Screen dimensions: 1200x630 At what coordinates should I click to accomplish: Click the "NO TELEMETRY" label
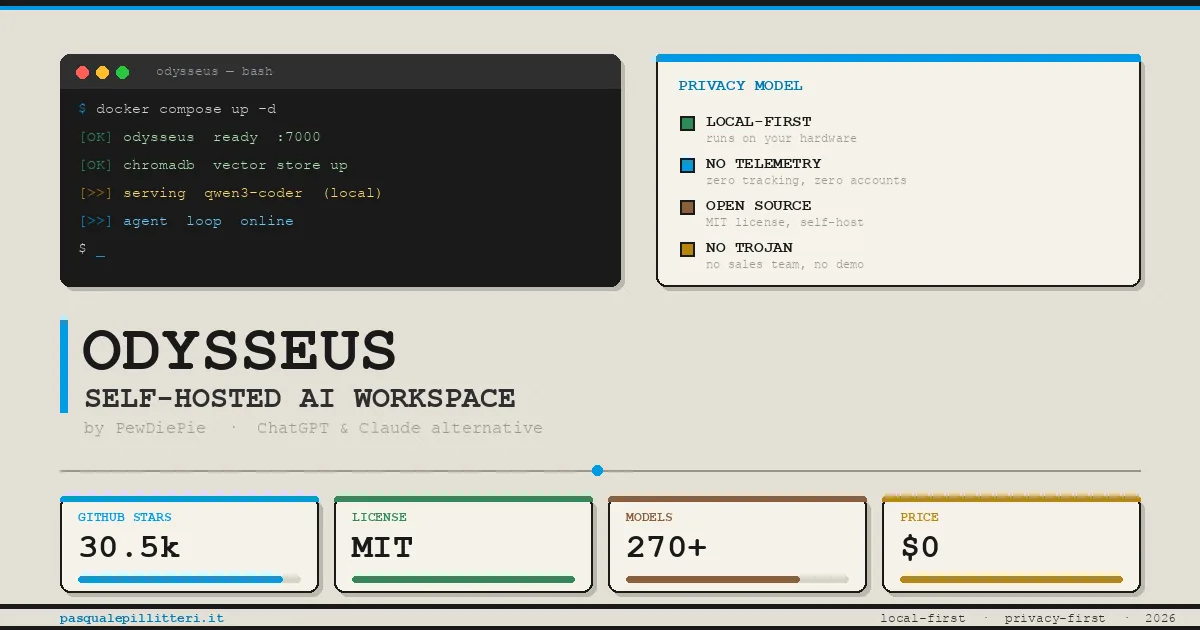[763, 164]
